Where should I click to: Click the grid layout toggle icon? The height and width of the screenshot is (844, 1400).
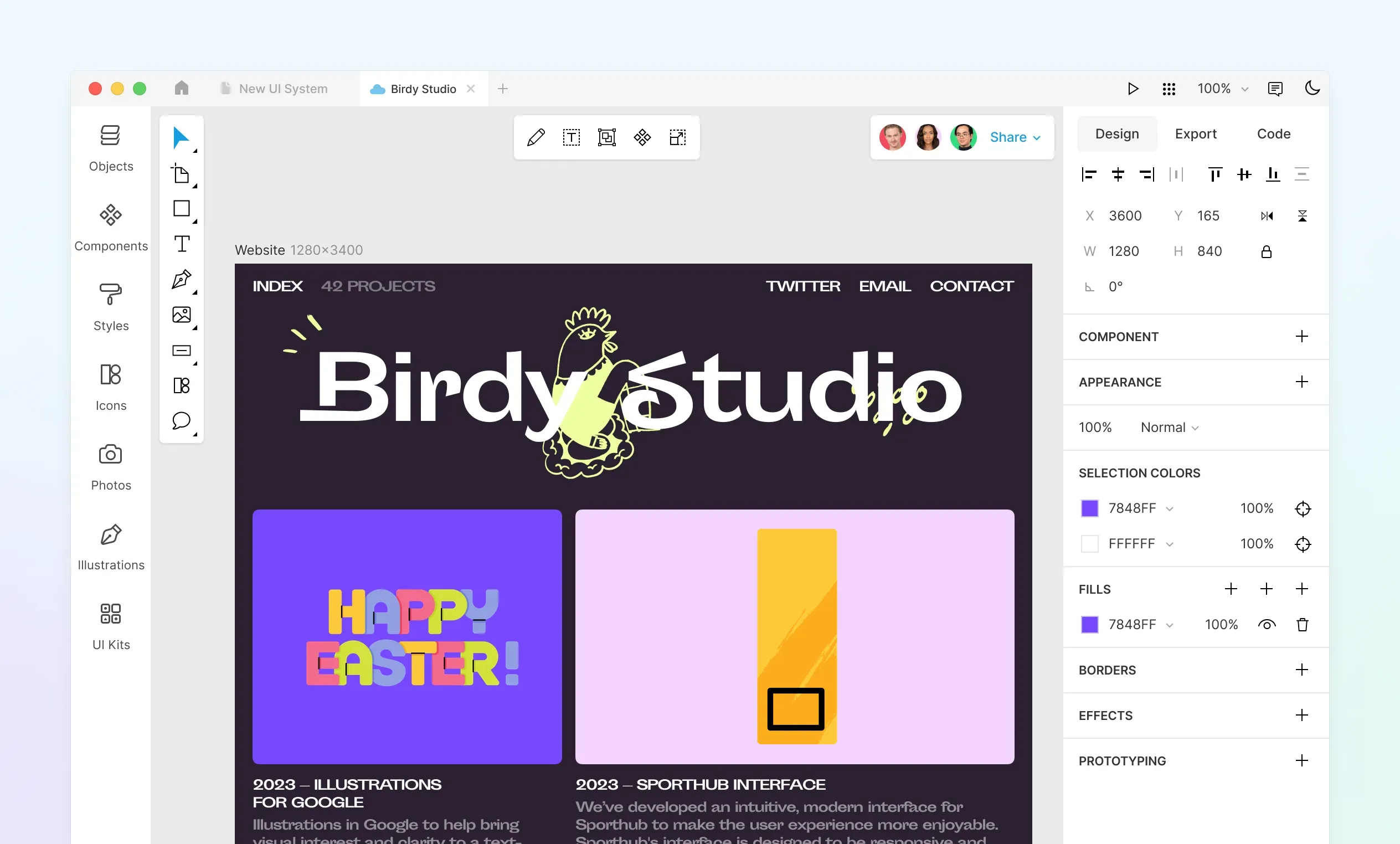click(1168, 89)
